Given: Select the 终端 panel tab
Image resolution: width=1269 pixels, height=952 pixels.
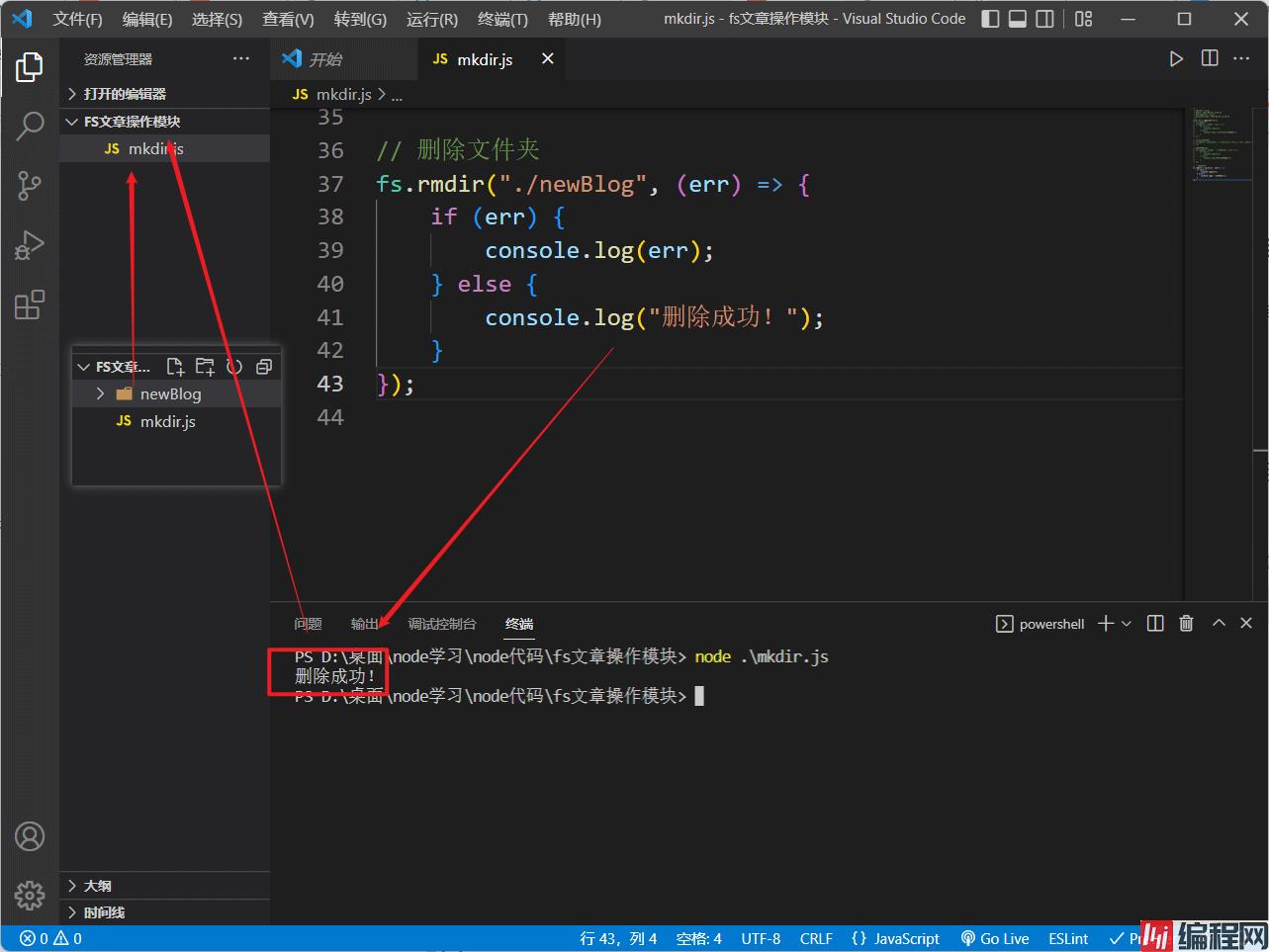Looking at the screenshot, I should pyautogui.click(x=519, y=624).
